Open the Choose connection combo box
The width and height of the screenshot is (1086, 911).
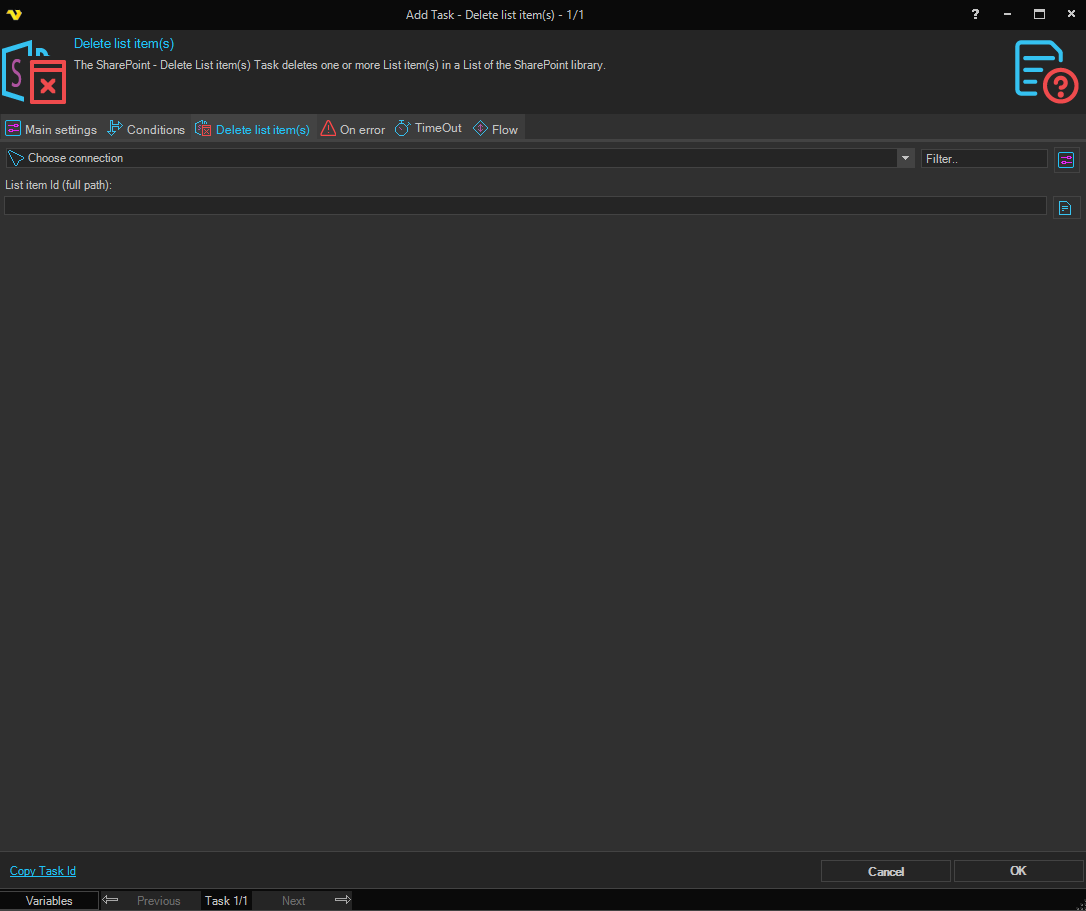pos(450,158)
